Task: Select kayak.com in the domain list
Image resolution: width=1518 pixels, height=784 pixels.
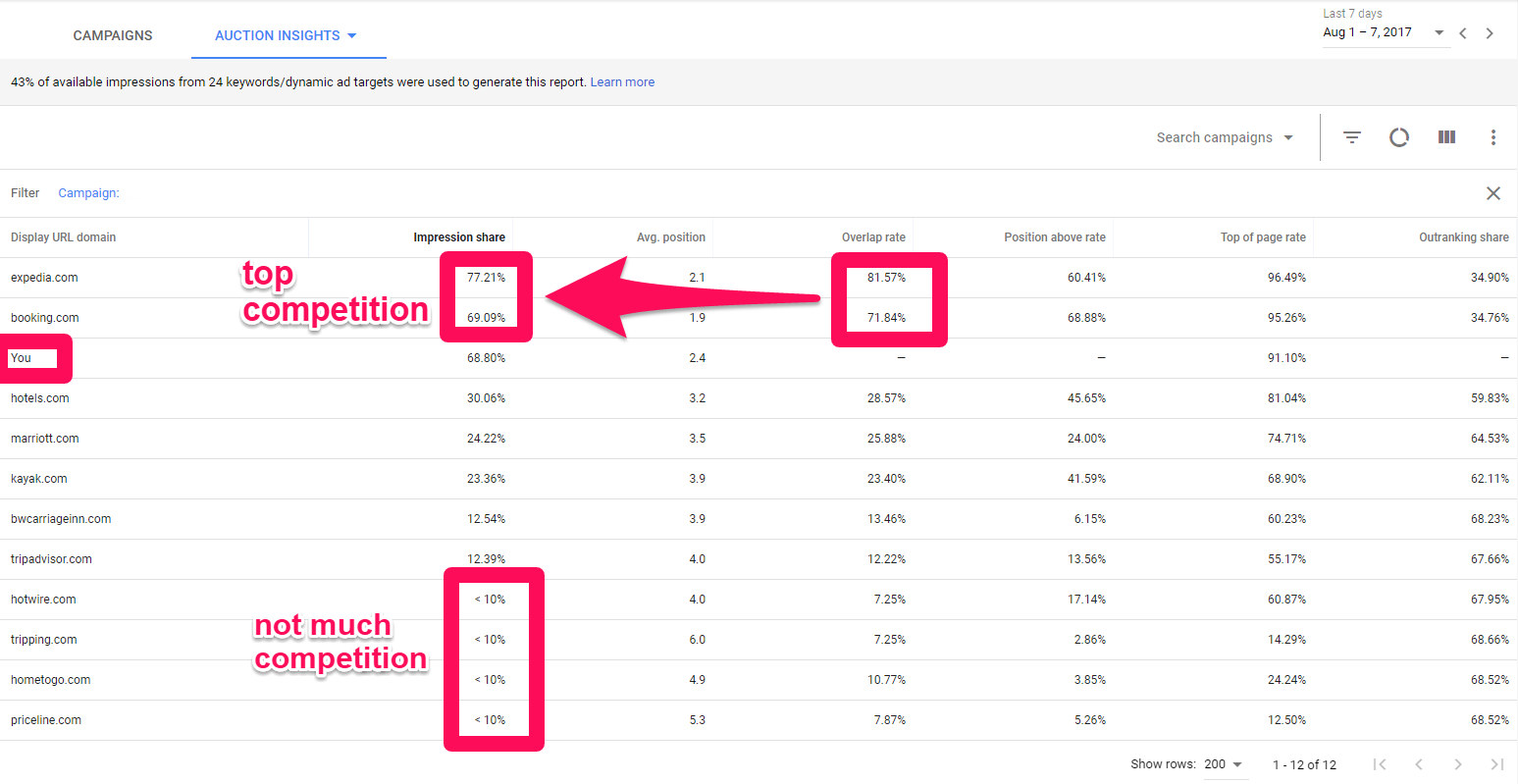Action: (39, 479)
